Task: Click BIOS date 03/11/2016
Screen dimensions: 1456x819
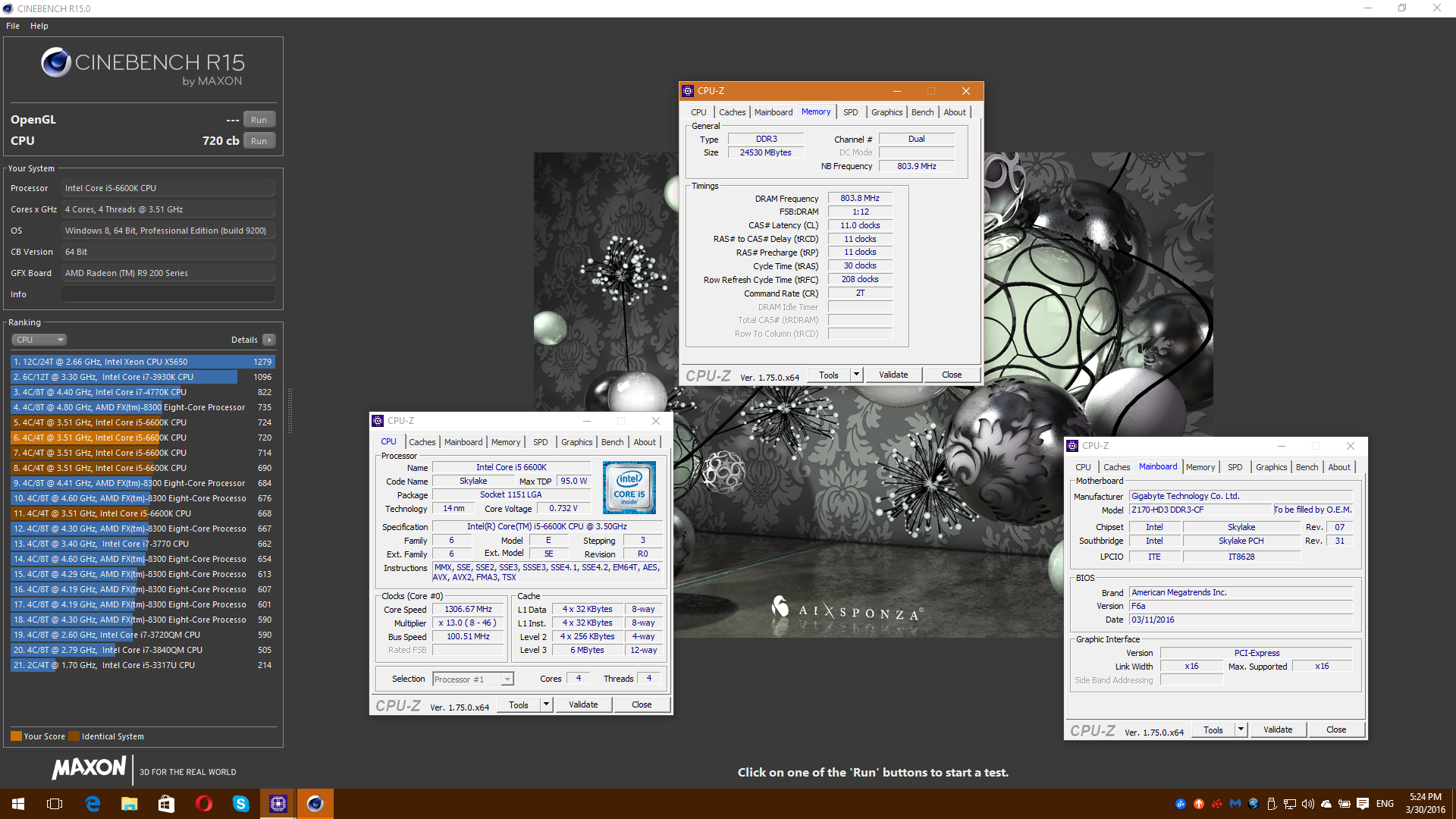Action: (1241, 620)
